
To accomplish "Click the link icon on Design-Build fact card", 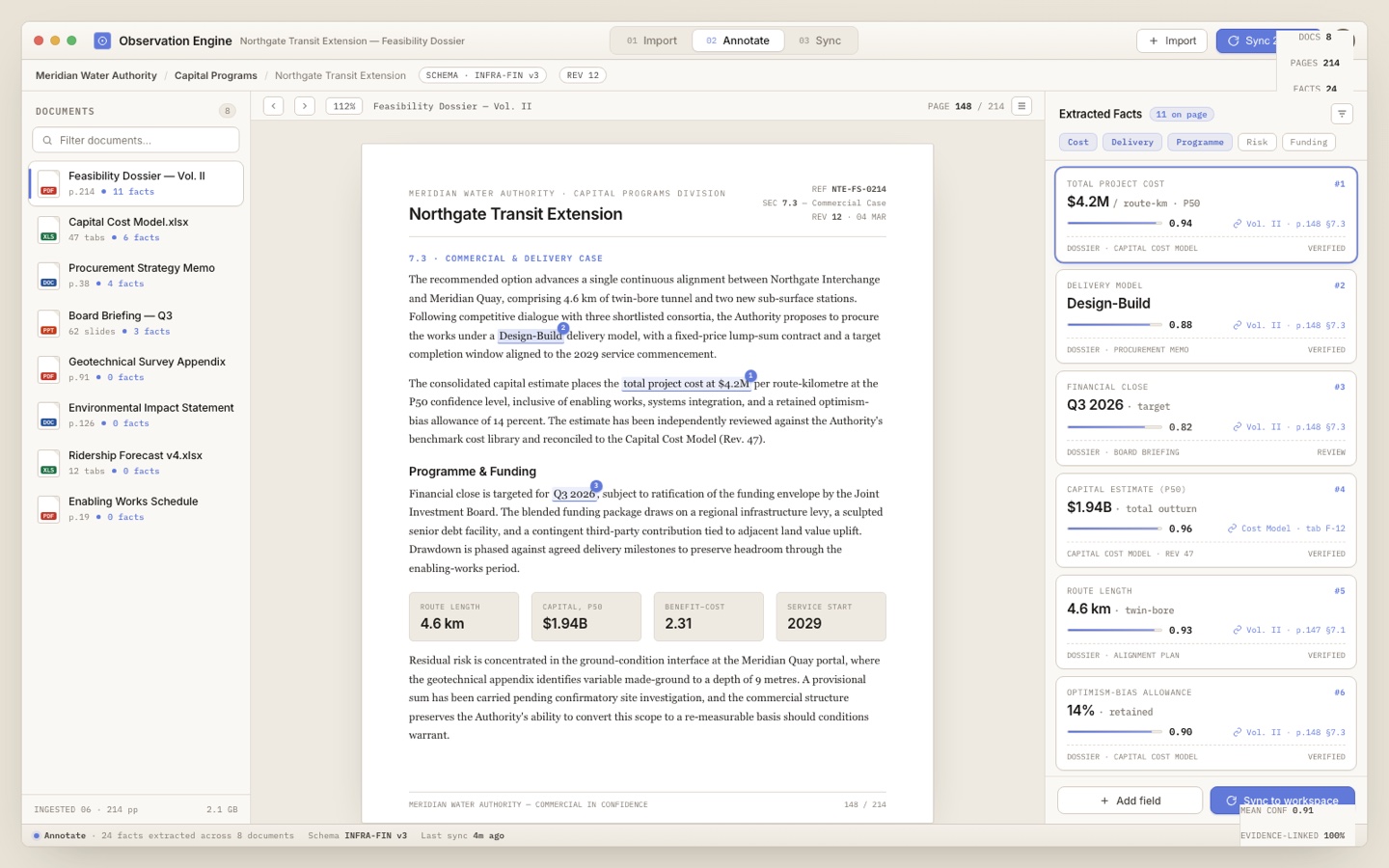I will click(1237, 326).
